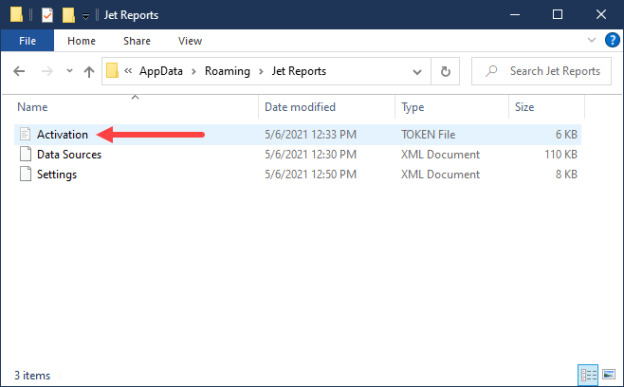Screen dimensions: 624x387
Task: Click the XML Document type for Data Sources
Action: pyautogui.click(x=440, y=154)
